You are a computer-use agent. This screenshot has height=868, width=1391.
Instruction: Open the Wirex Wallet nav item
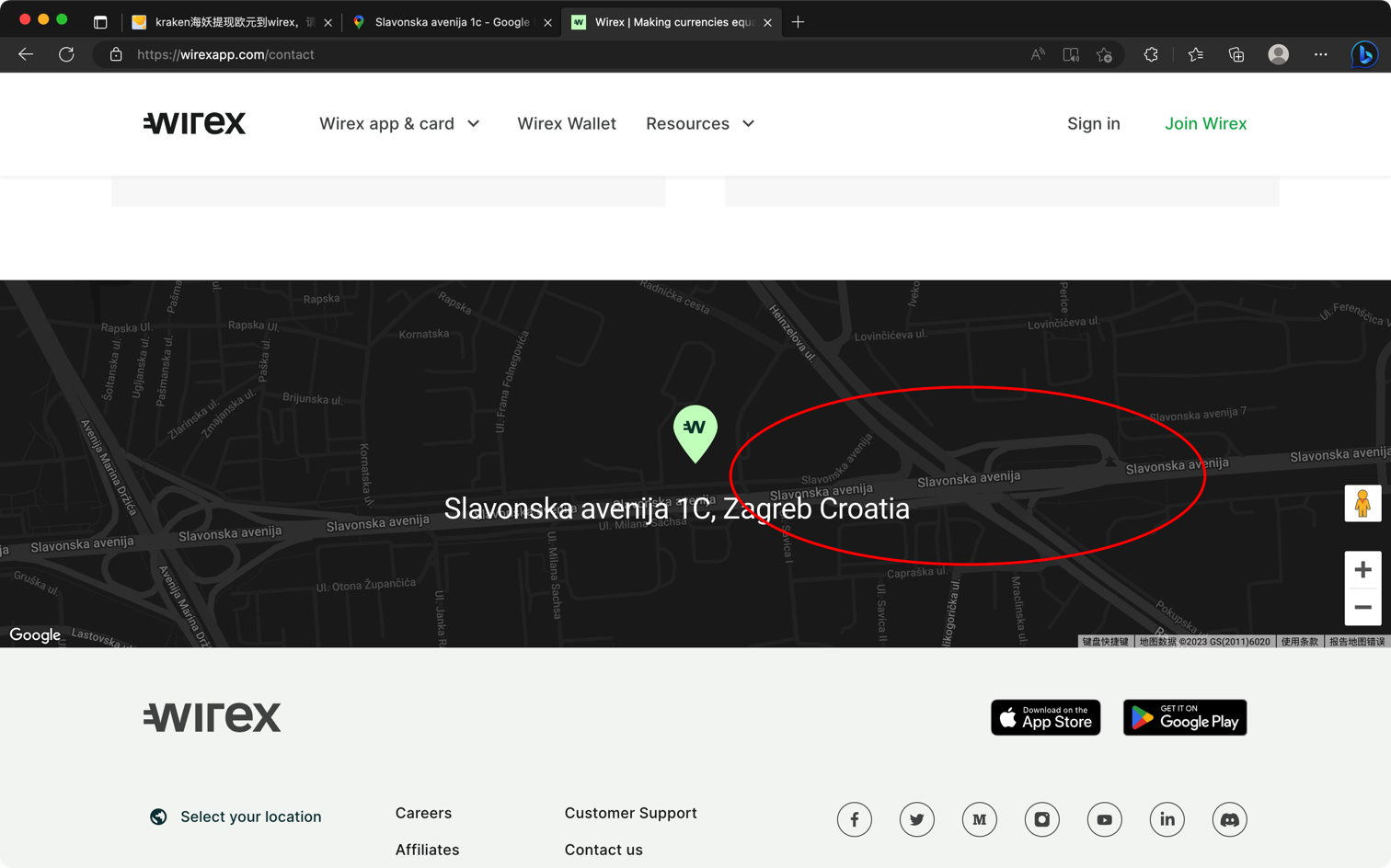567,123
